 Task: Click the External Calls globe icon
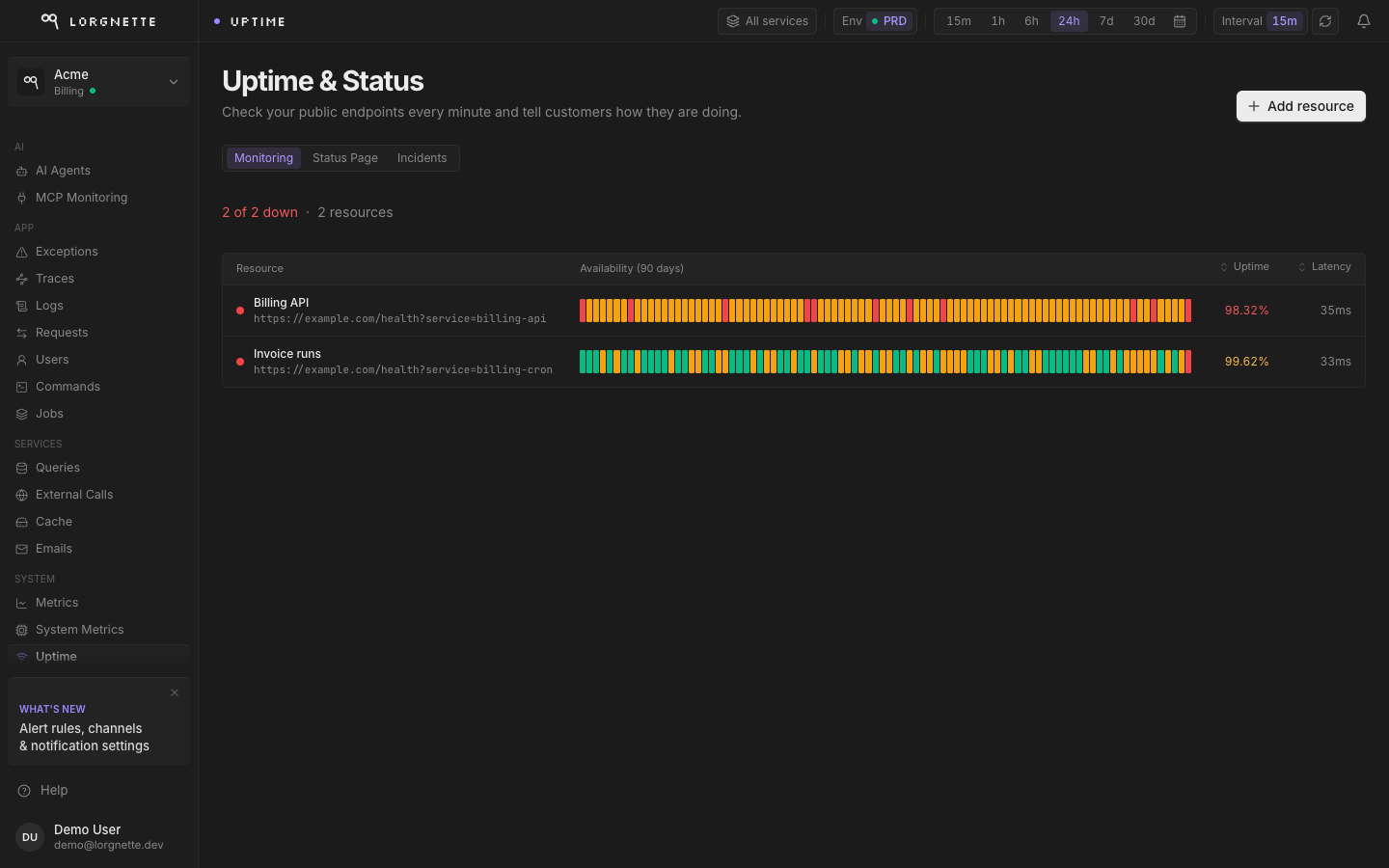(x=21, y=495)
